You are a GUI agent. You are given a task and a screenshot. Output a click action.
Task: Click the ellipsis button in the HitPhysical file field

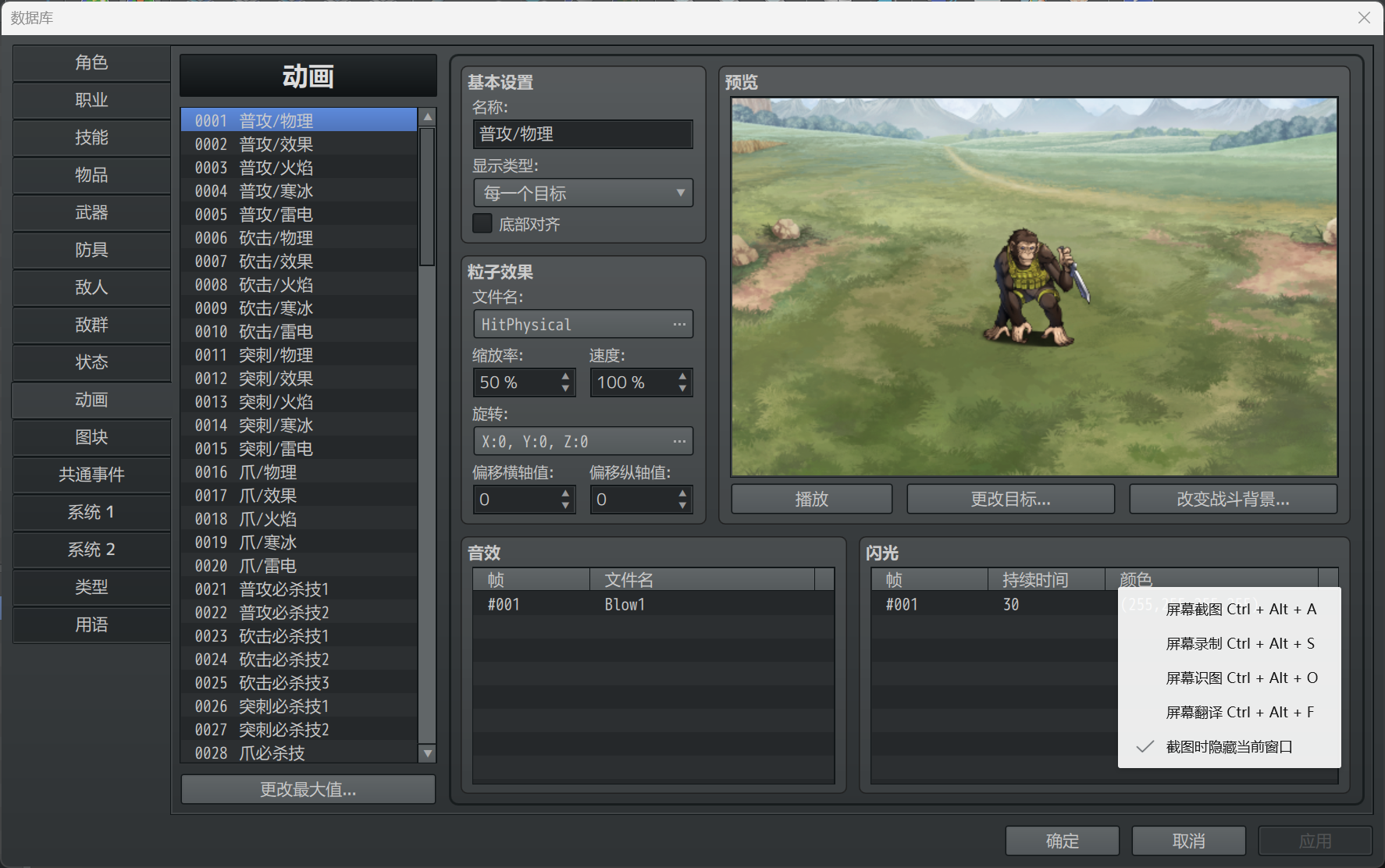click(x=679, y=325)
